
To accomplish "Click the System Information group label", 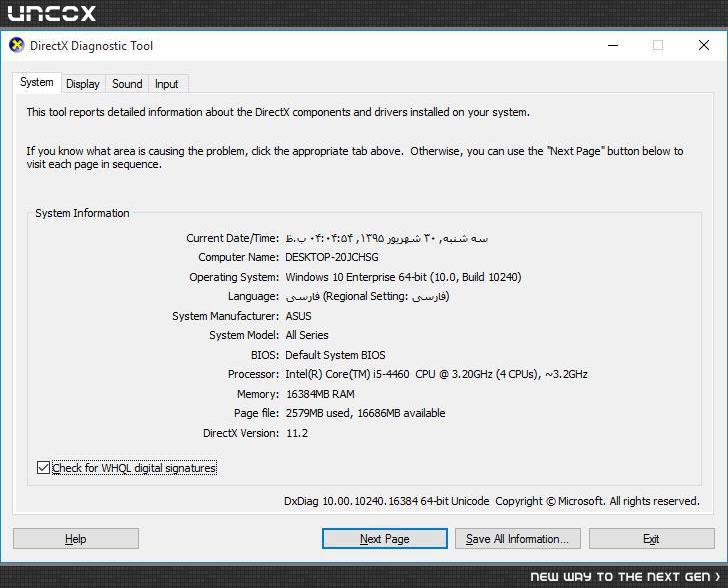I will click(x=82, y=213).
